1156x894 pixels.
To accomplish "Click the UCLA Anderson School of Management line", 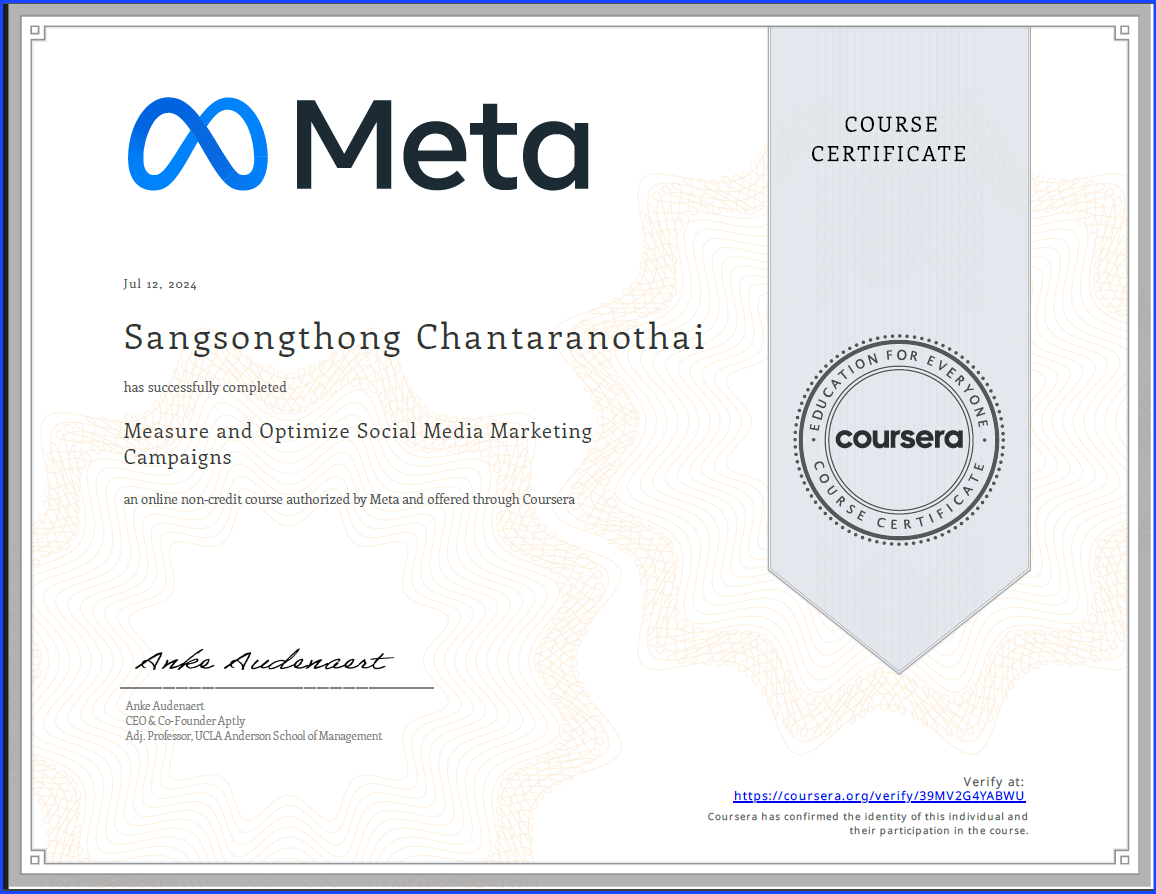I will [254, 736].
